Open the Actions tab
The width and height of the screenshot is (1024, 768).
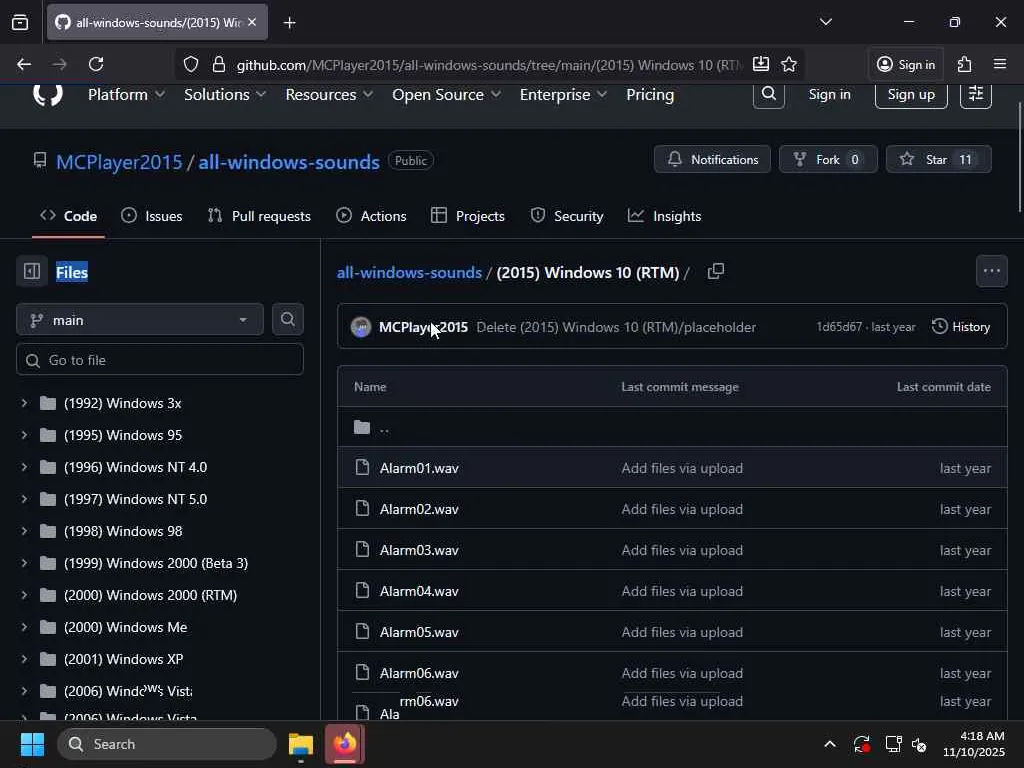click(x=371, y=216)
